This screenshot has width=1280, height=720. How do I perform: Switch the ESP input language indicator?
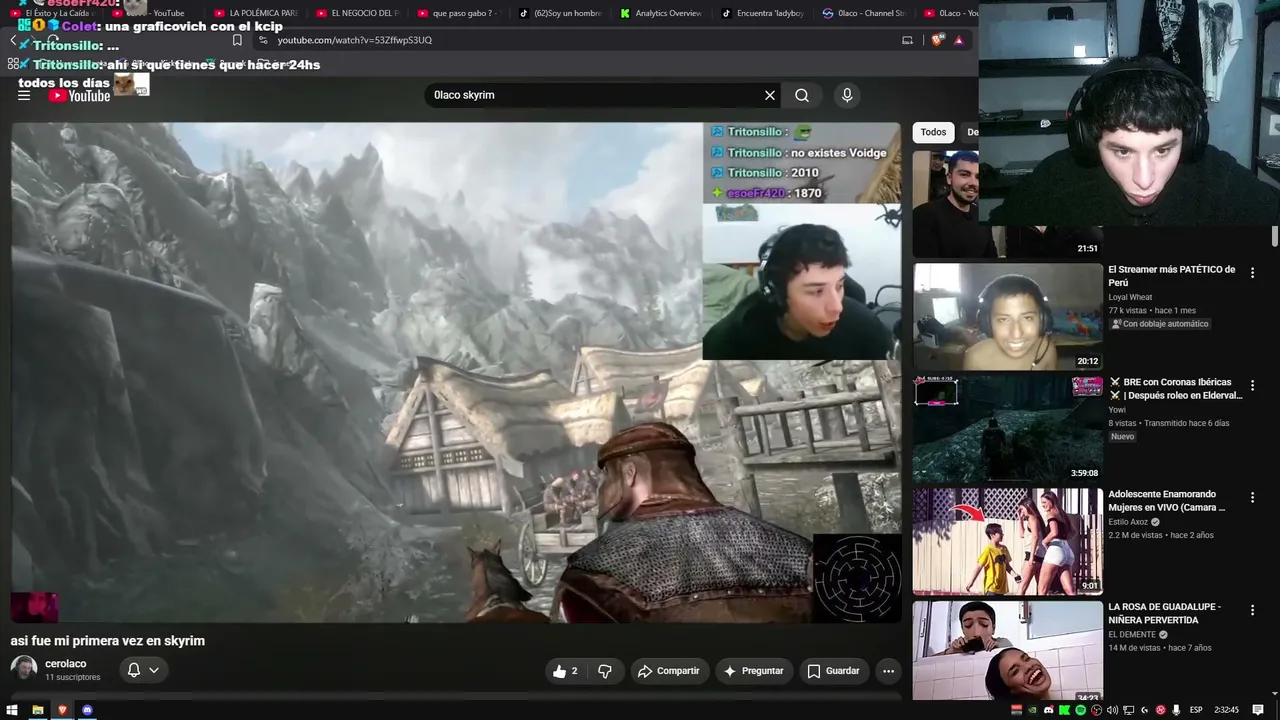click(1196, 710)
